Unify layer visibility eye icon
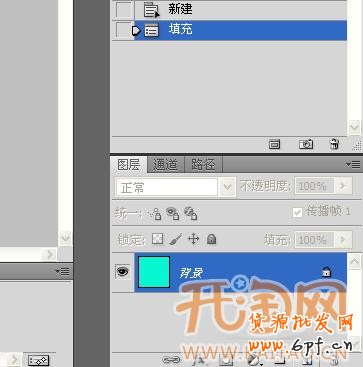Image resolution: width=363 pixels, height=367 pixels. pyautogui.click(x=173, y=213)
